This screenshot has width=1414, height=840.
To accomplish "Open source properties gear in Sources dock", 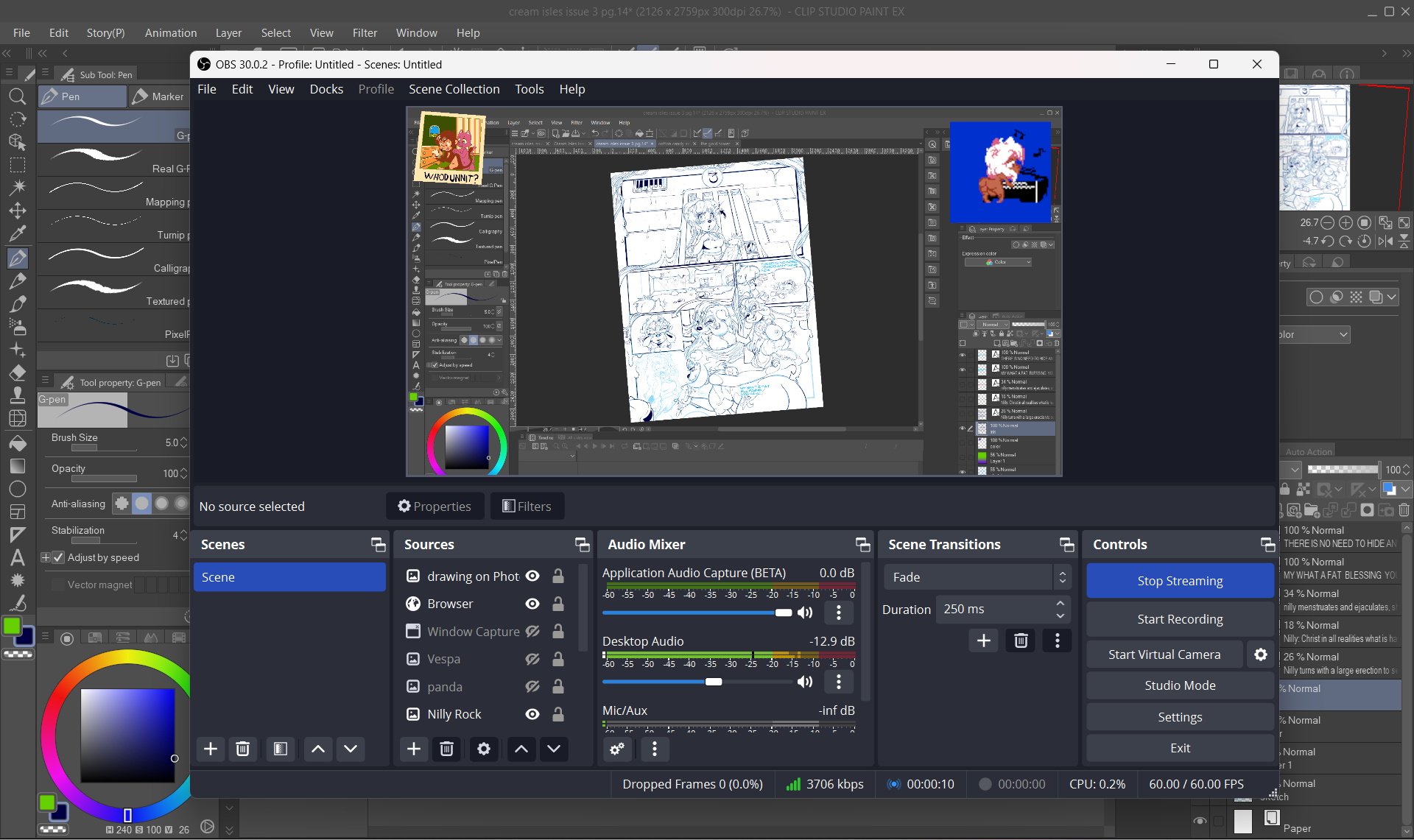I will tap(483, 749).
